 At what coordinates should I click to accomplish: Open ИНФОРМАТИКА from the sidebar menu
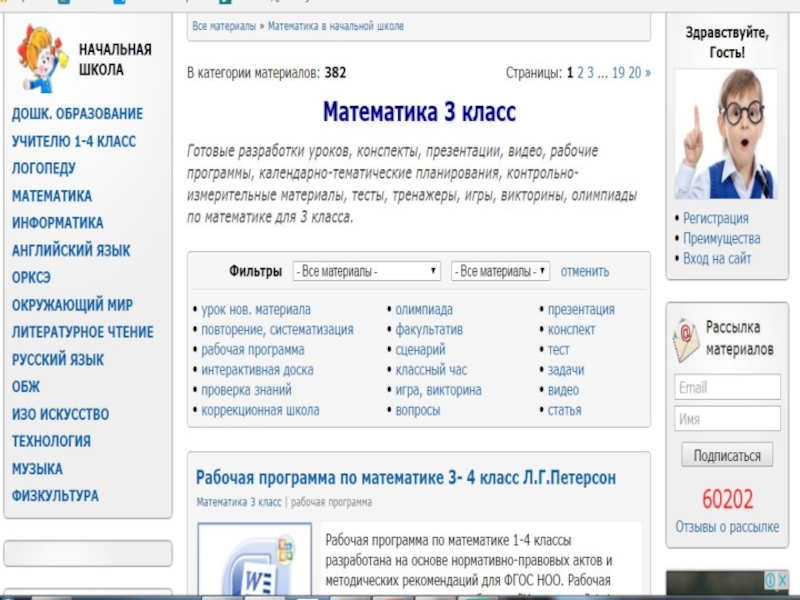click(x=57, y=223)
